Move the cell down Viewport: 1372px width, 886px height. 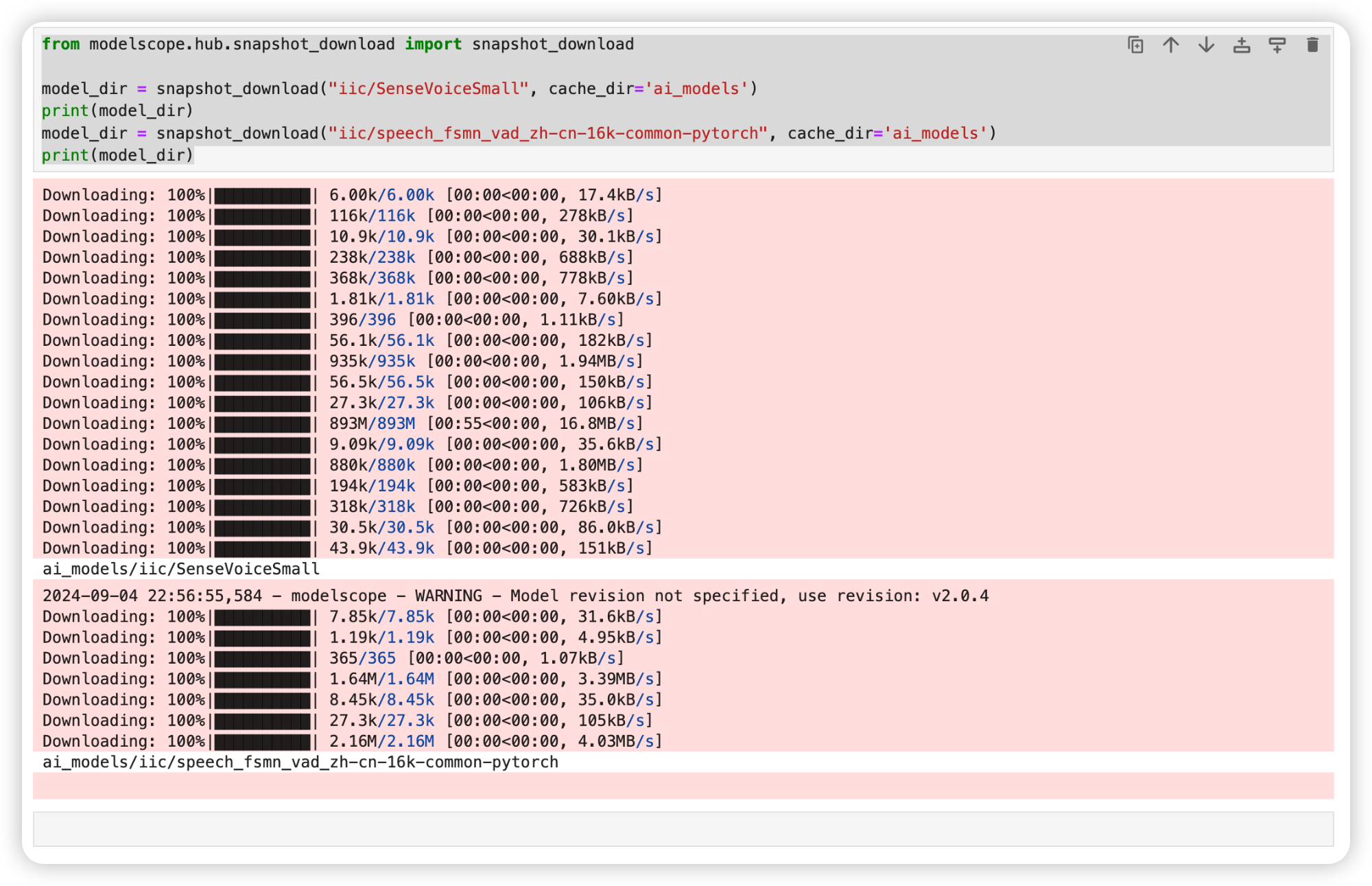click(1206, 45)
